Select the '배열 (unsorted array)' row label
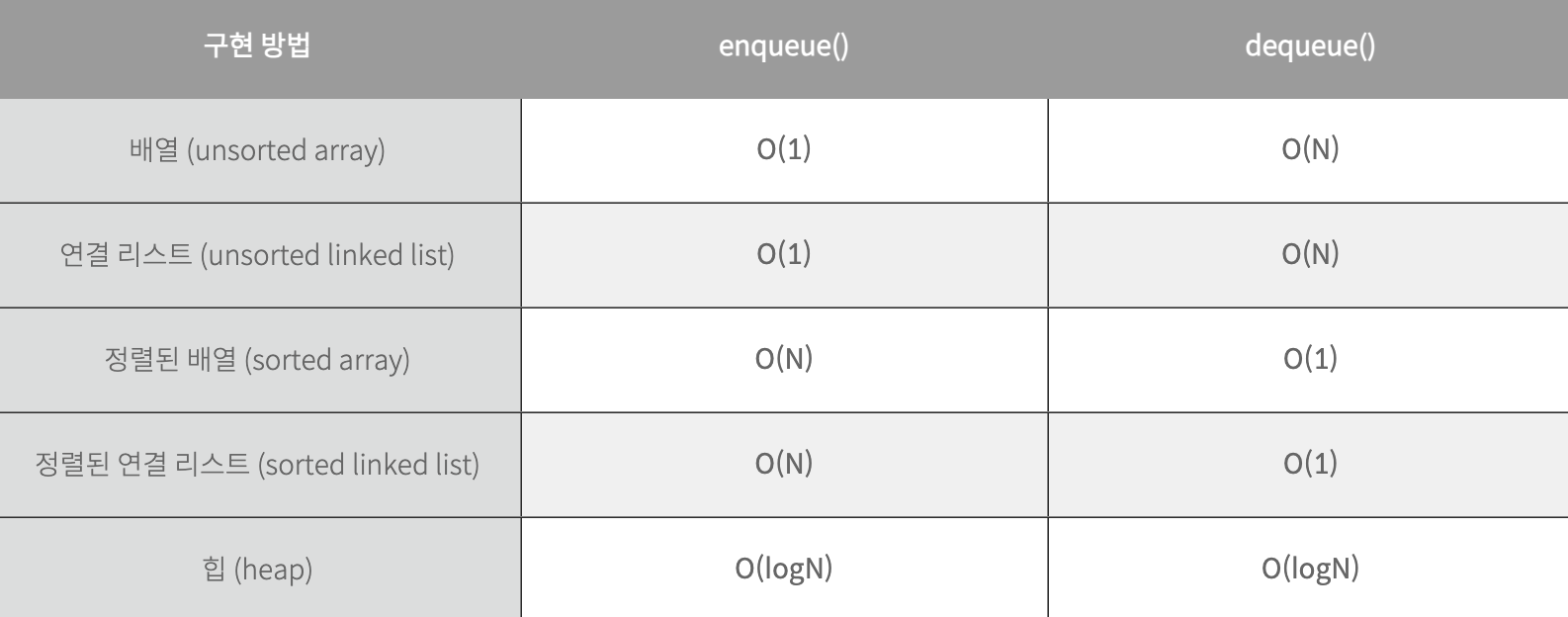The image size is (1568, 617). pyautogui.click(x=260, y=150)
